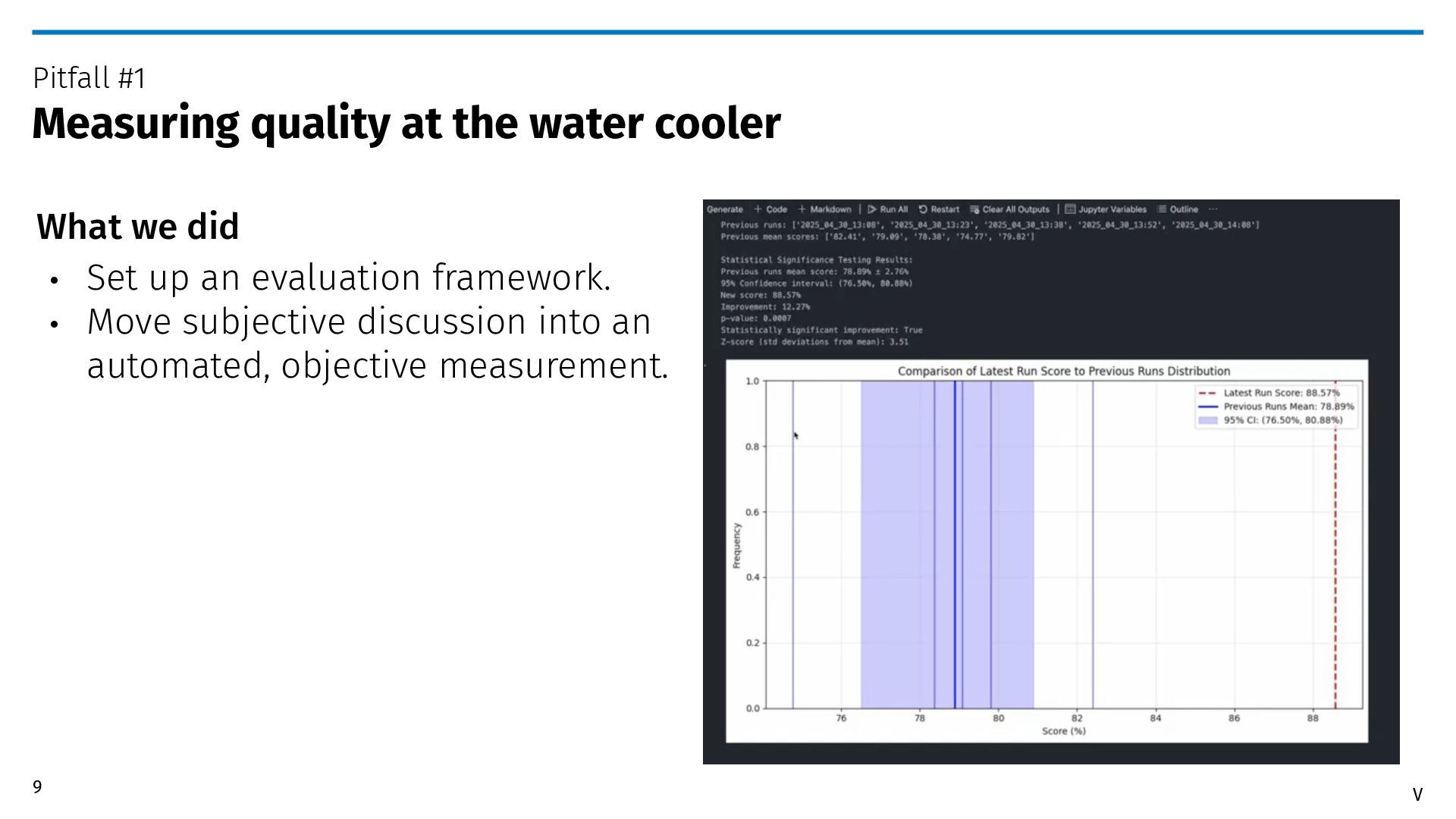Click the Previous Runs Mean legend entry

(x=1288, y=406)
